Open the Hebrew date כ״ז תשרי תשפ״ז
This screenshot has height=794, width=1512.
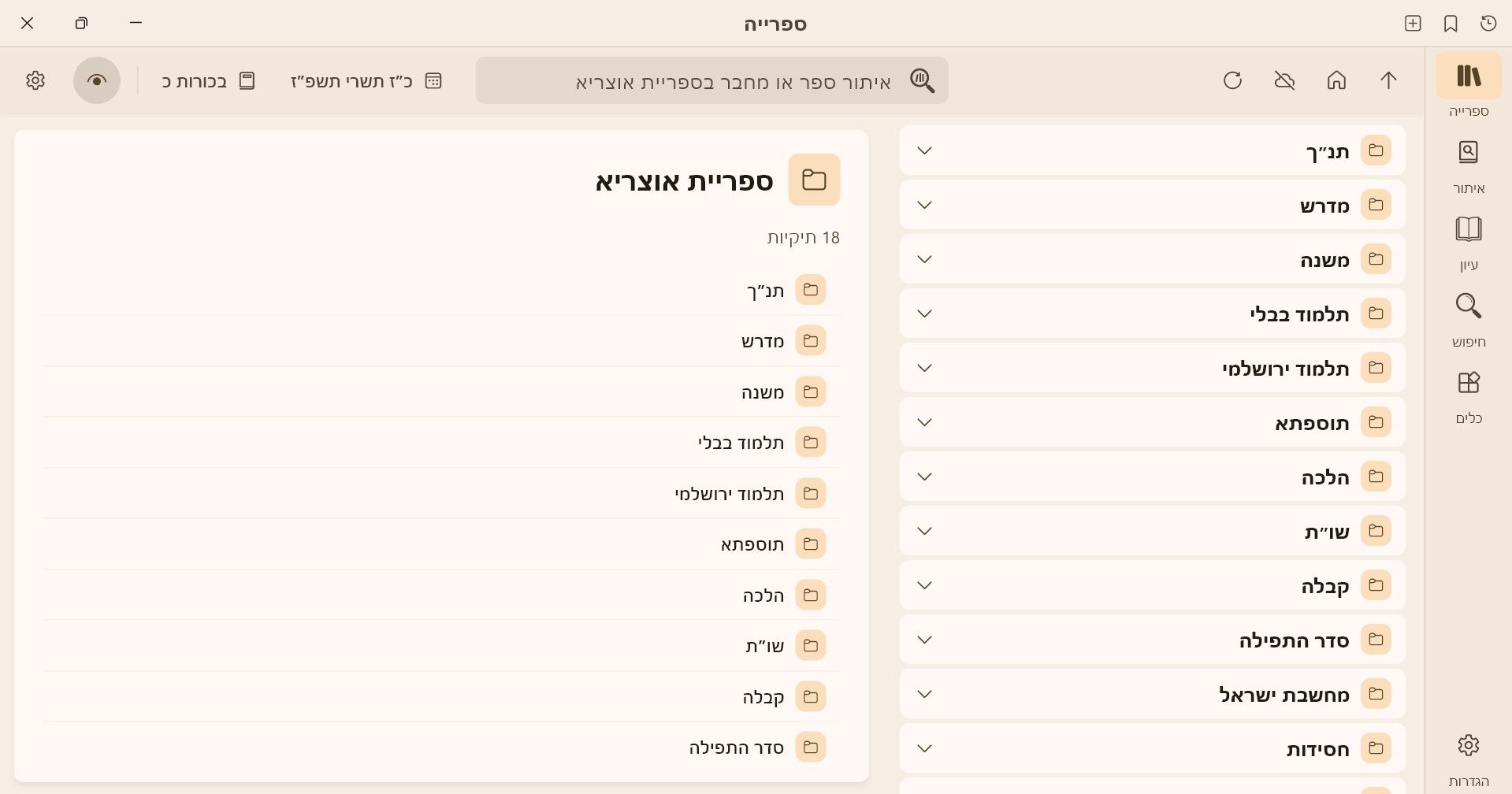click(366, 81)
